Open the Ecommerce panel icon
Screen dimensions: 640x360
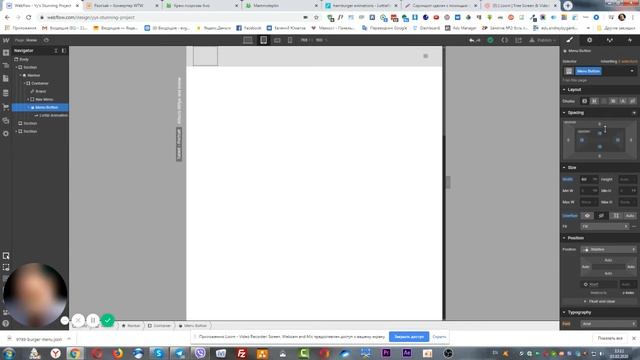(x=6, y=107)
